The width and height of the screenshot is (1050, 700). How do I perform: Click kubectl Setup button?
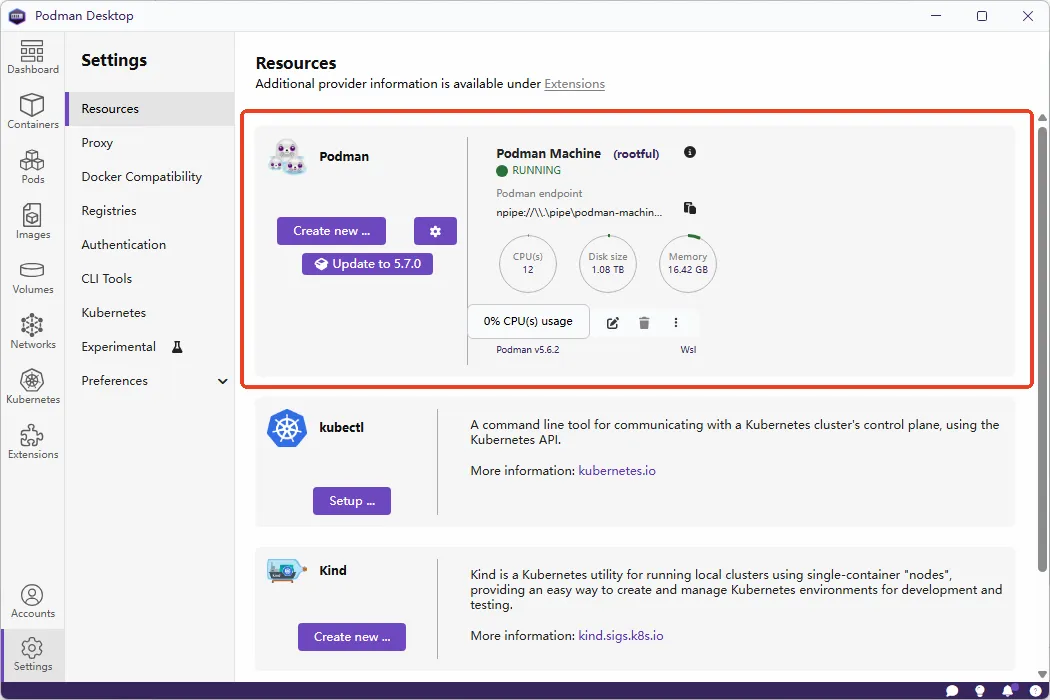[x=352, y=501]
